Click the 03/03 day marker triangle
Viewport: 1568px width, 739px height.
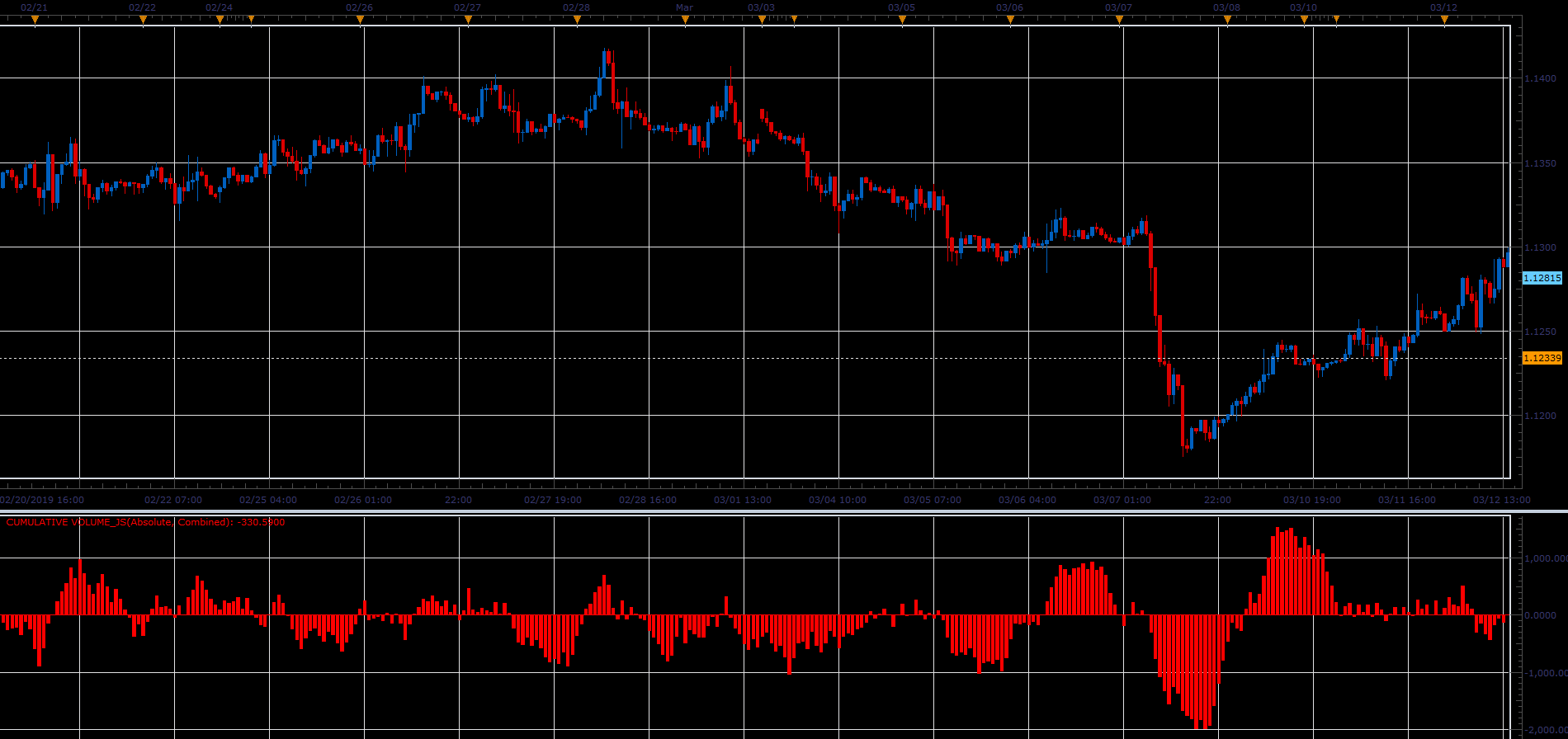(x=762, y=19)
